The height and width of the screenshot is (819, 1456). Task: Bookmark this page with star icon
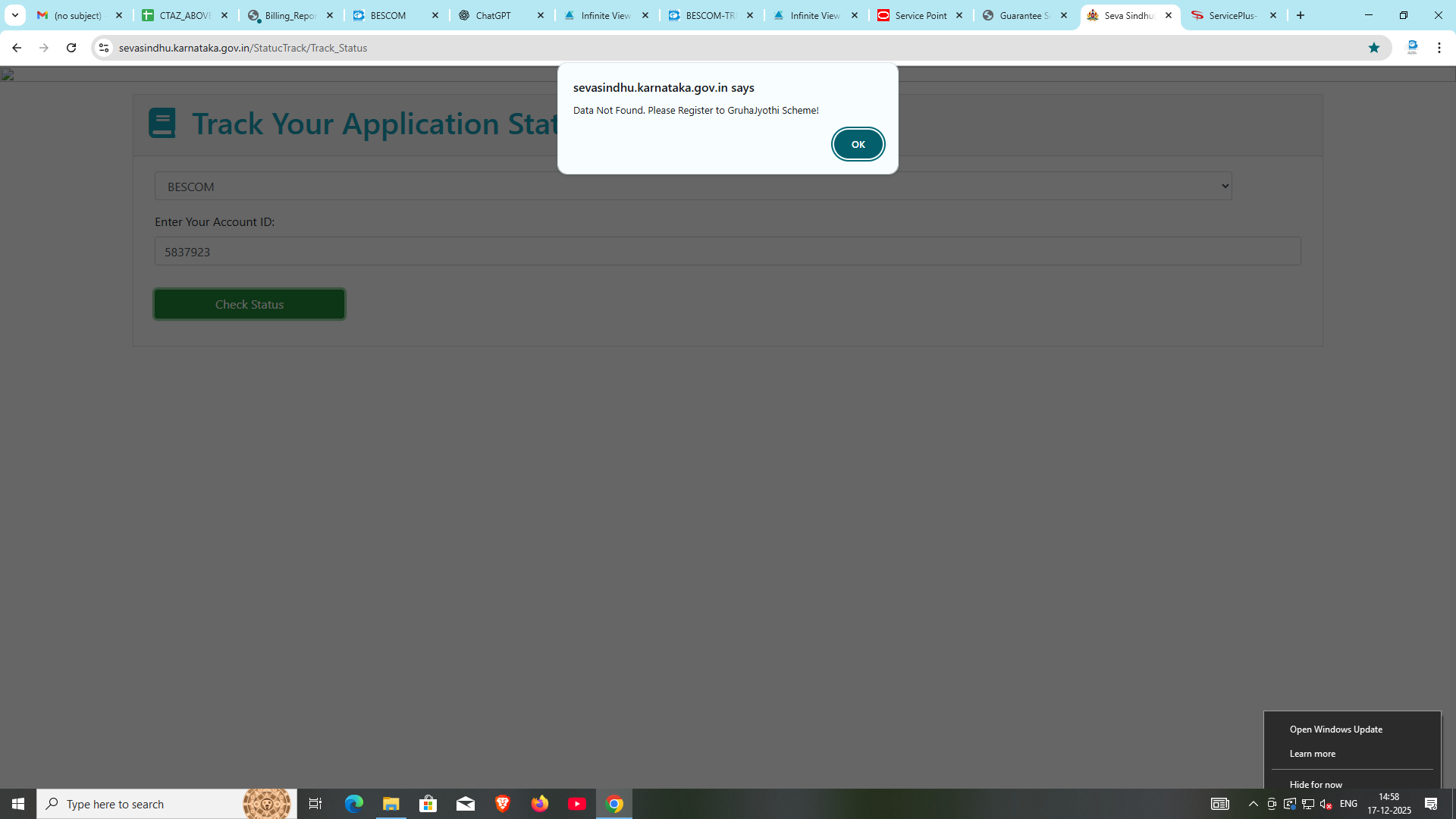coord(1373,48)
